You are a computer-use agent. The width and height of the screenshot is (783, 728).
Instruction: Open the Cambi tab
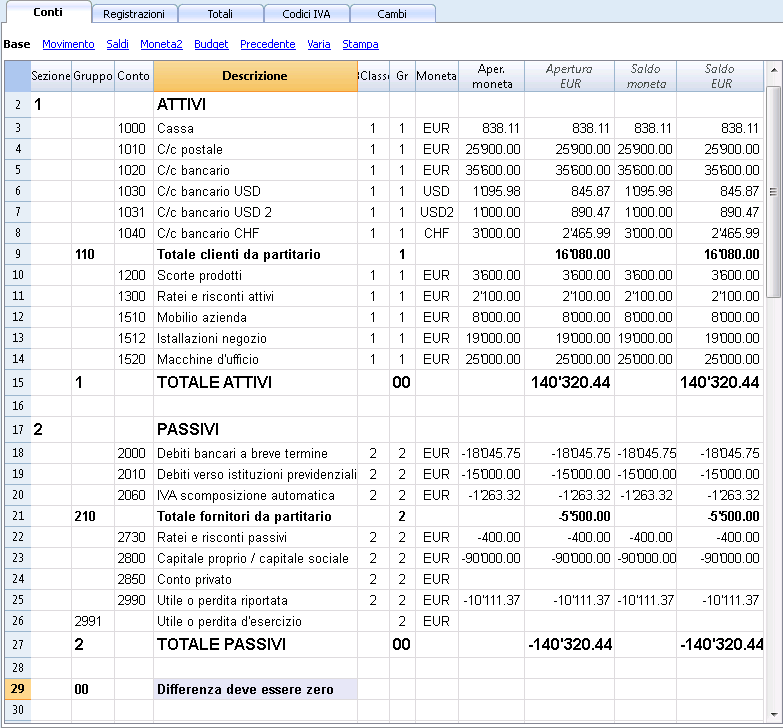[x=392, y=14]
